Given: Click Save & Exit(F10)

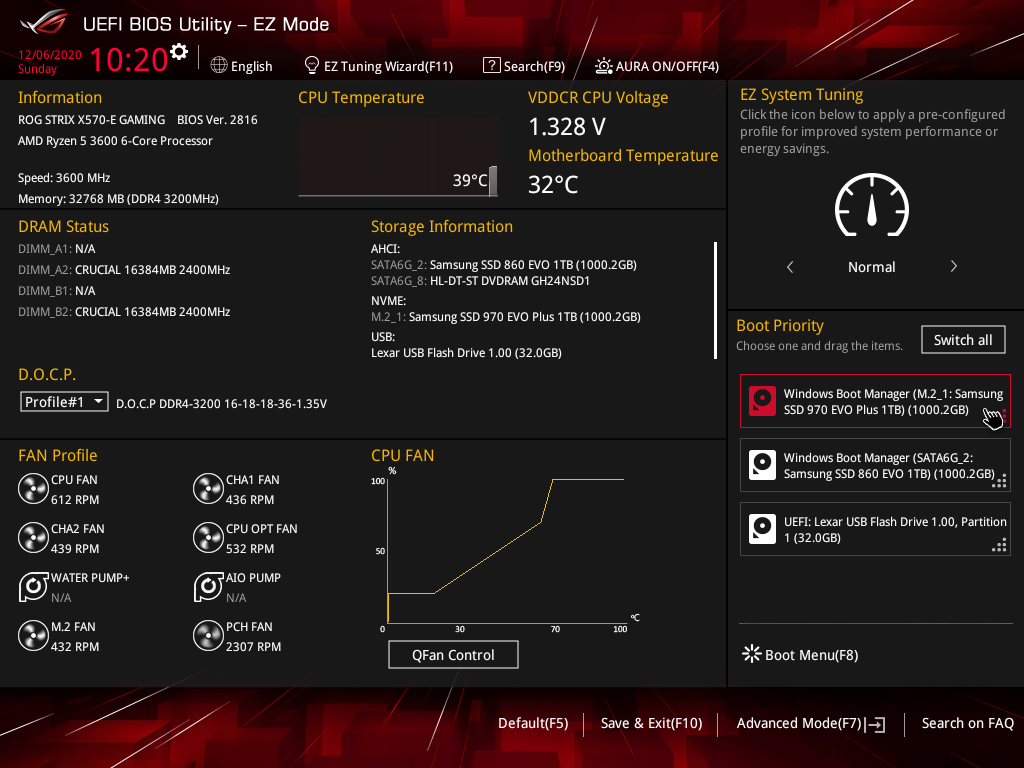Looking at the screenshot, I should 651,723.
